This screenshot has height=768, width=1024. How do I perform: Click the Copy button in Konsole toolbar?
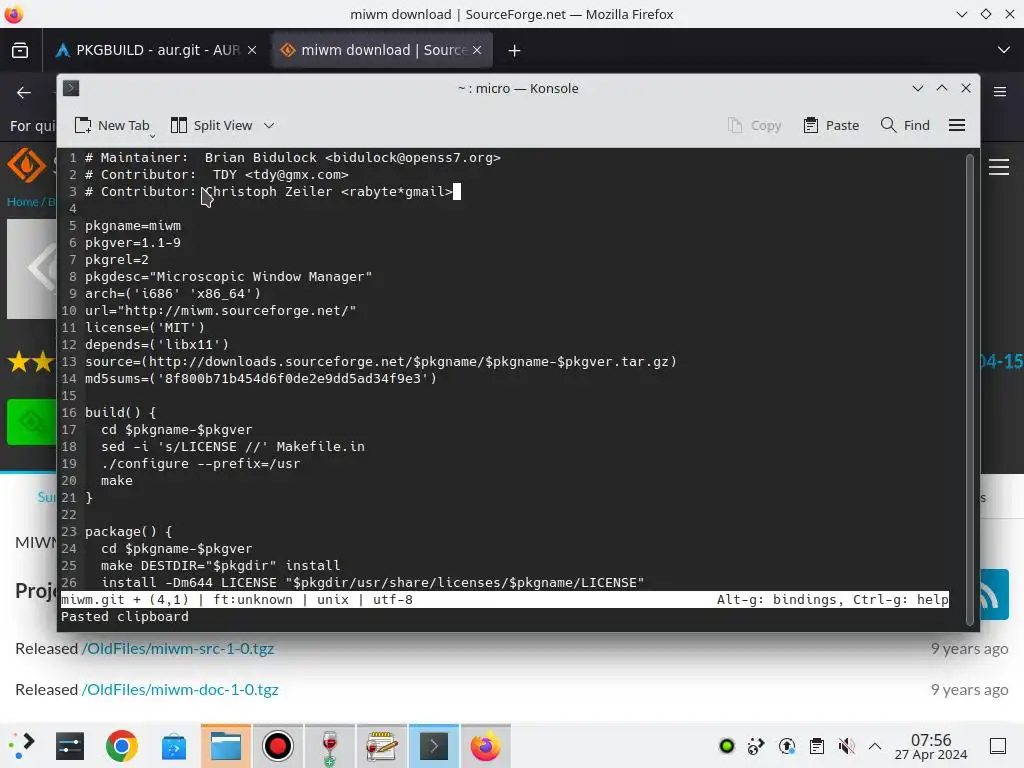click(754, 125)
